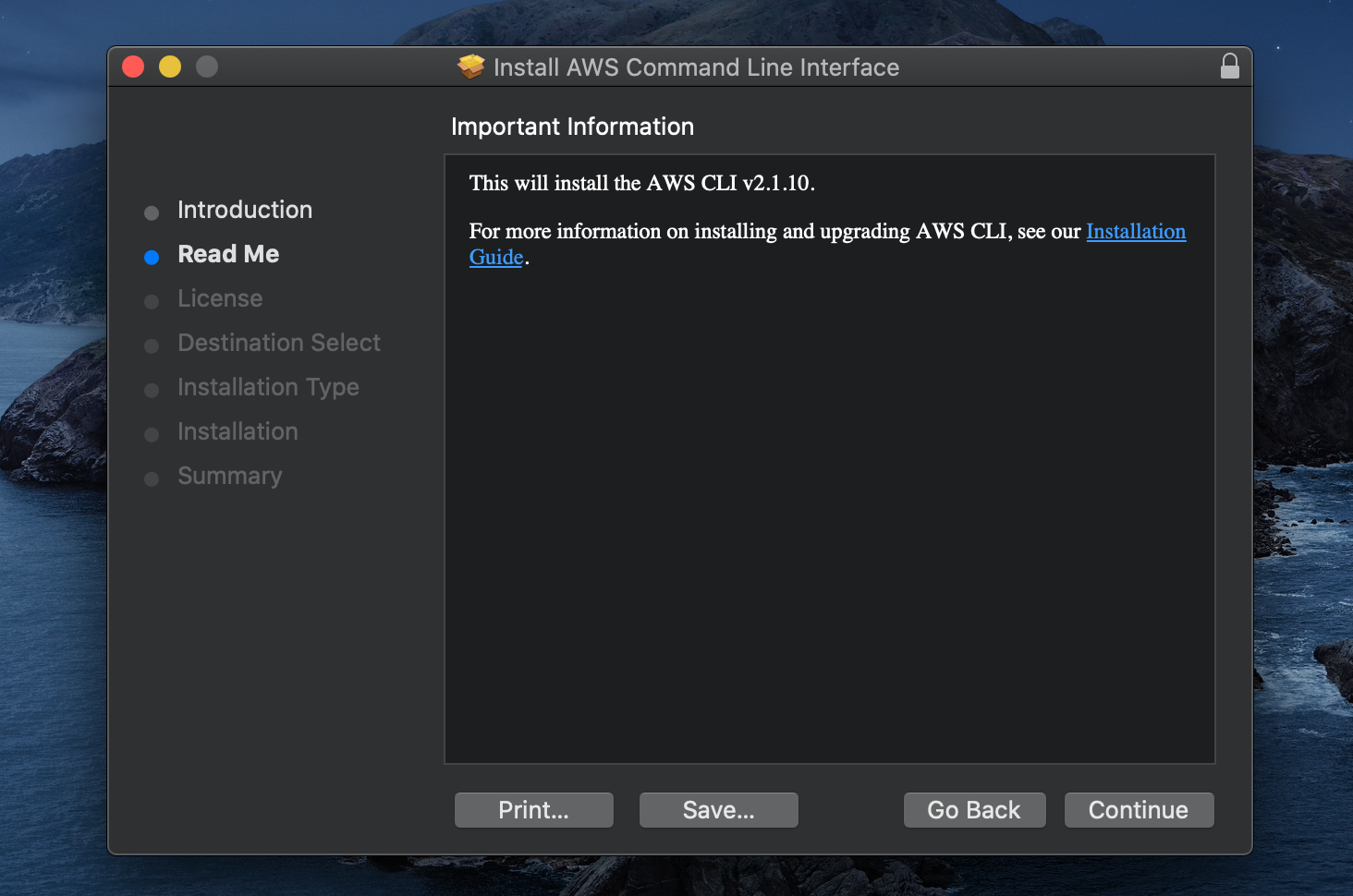
Task: Click the gray bullet beside Introduction
Action: [152, 213]
